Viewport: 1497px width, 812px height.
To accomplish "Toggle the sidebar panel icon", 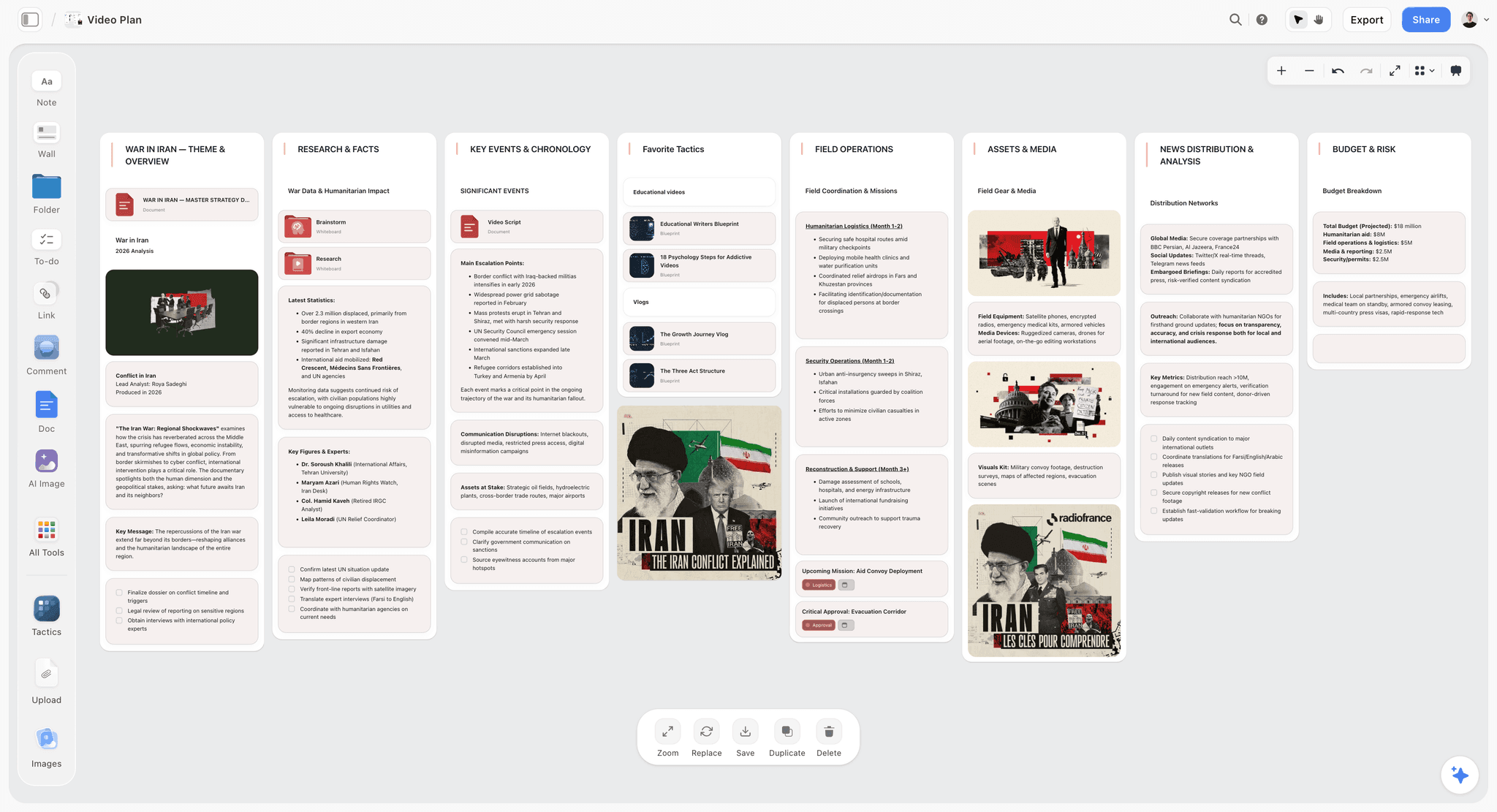I will (x=30, y=20).
